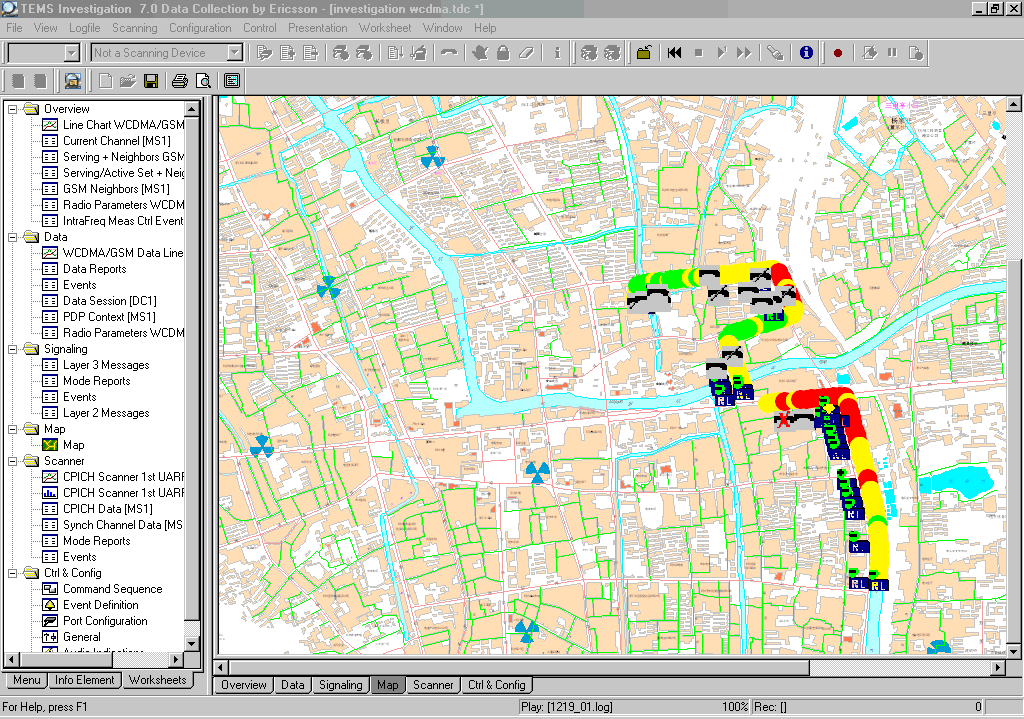
Task: Select Event Definition under Ctrl & Config
Action: (100, 605)
